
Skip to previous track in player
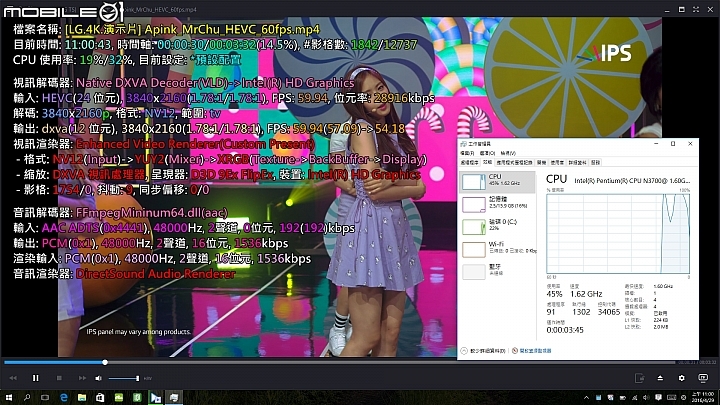pyautogui.click(x=13, y=378)
